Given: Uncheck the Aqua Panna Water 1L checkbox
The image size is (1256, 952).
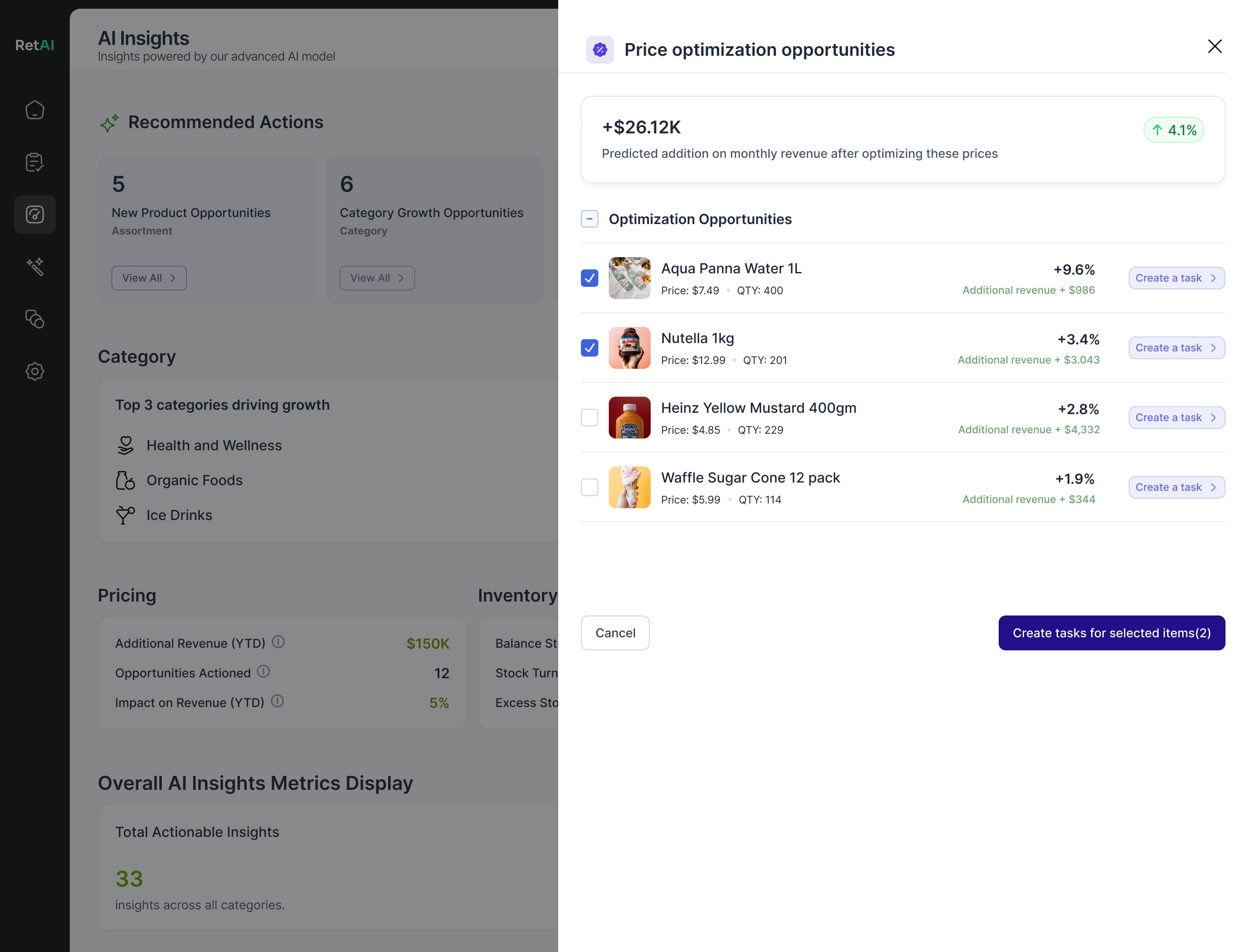Looking at the screenshot, I should [x=589, y=278].
